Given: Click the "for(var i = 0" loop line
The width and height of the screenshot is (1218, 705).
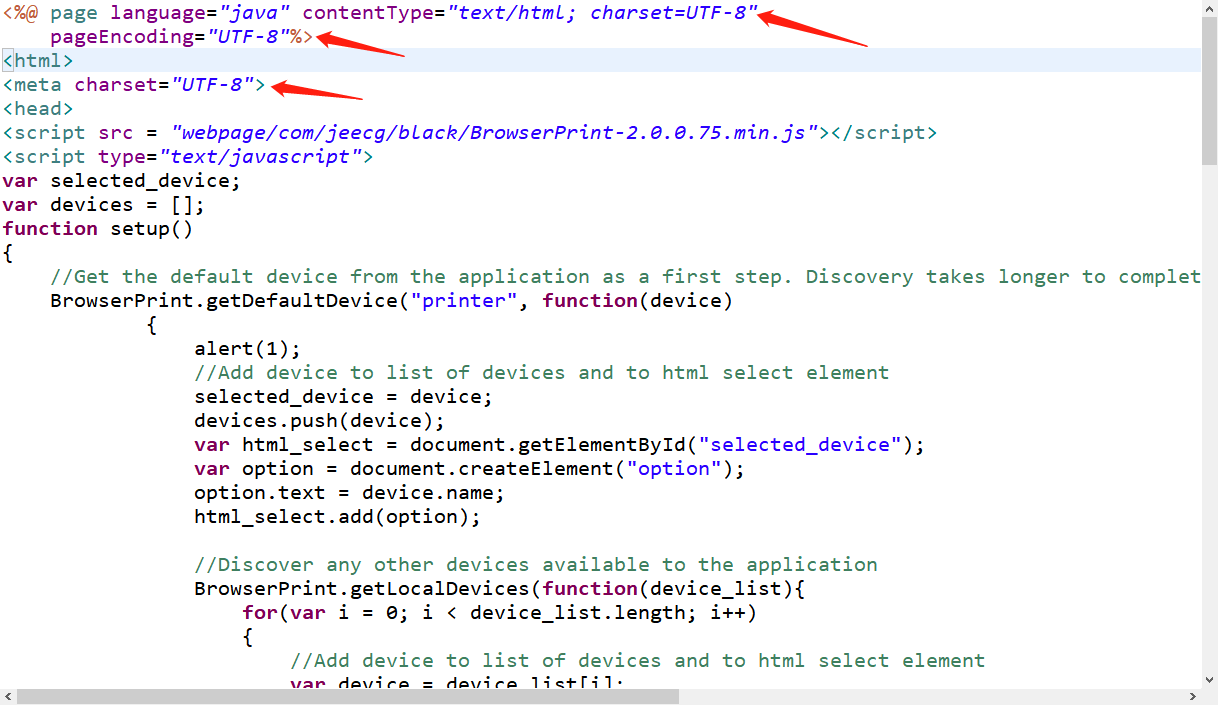Looking at the screenshot, I should click(500, 613).
